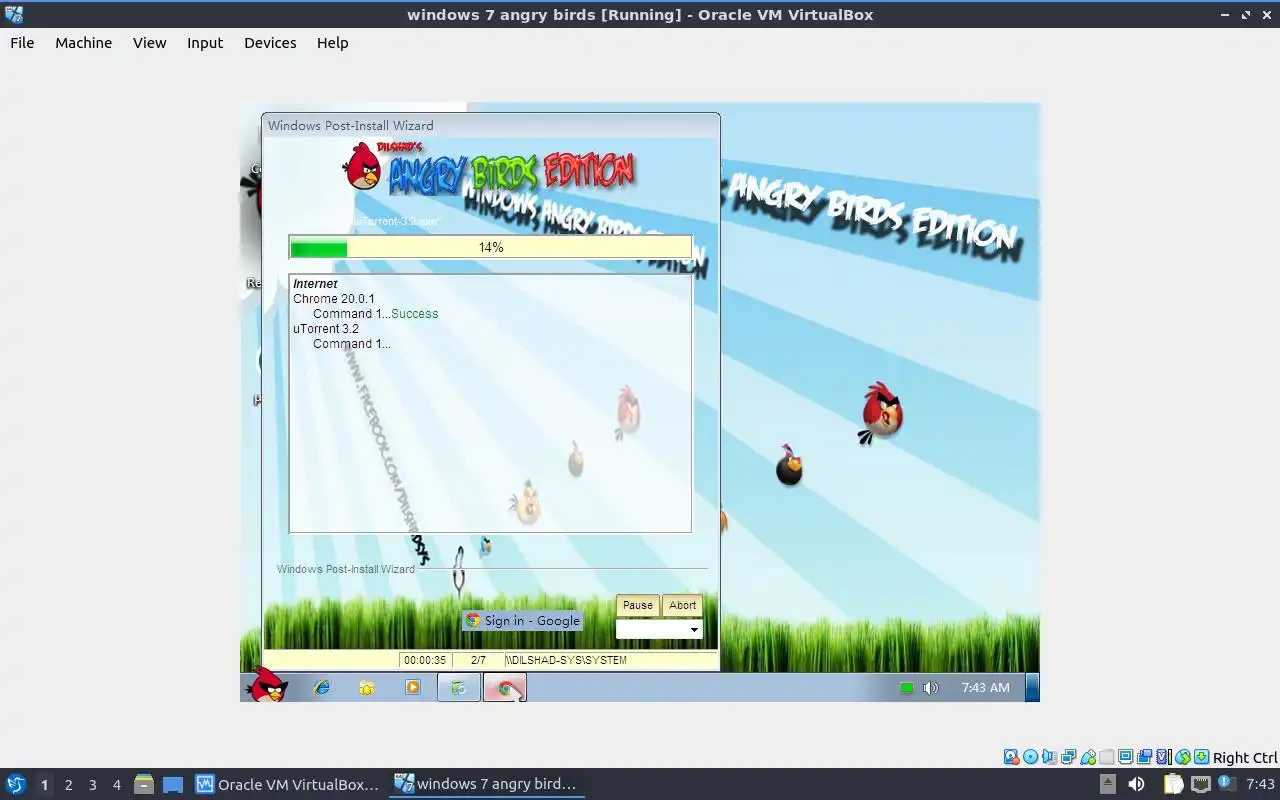Launch Internet Explorer from guest taskbar
Viewport: 1280px width, 800px height.
point(321,687)
